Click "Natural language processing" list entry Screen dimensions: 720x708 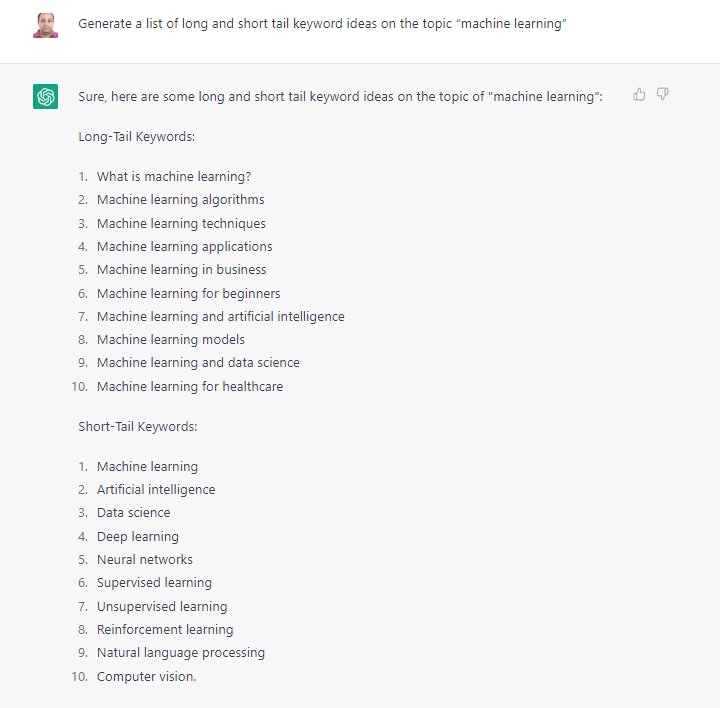[x=181, y=652]
